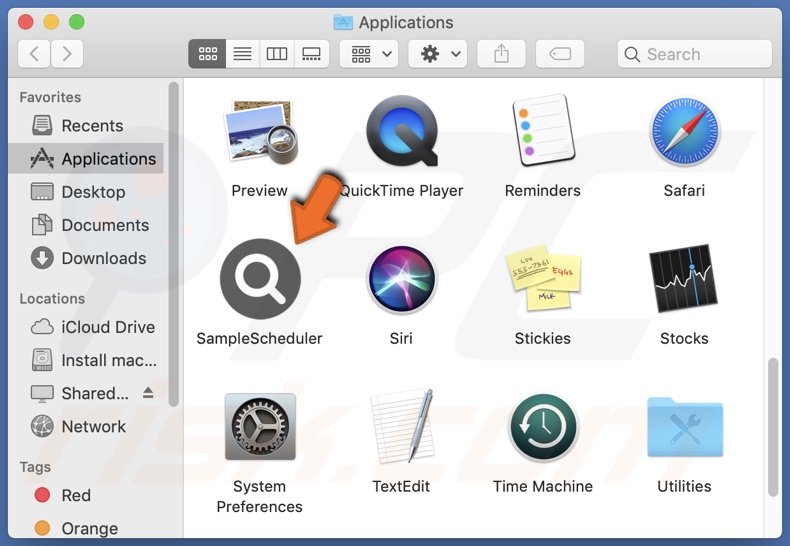
Task: Click the Share button in toolbar
Action: coord(501,54)
